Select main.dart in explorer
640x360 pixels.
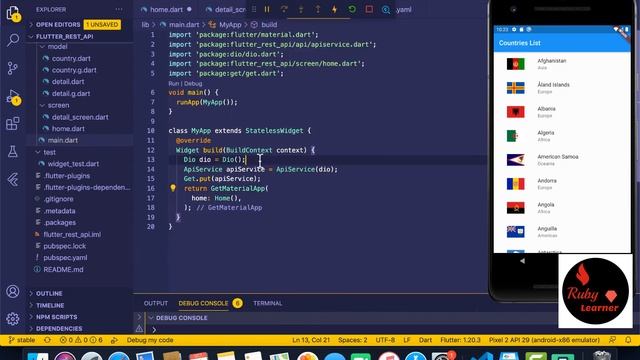click(x=62, y=140)
